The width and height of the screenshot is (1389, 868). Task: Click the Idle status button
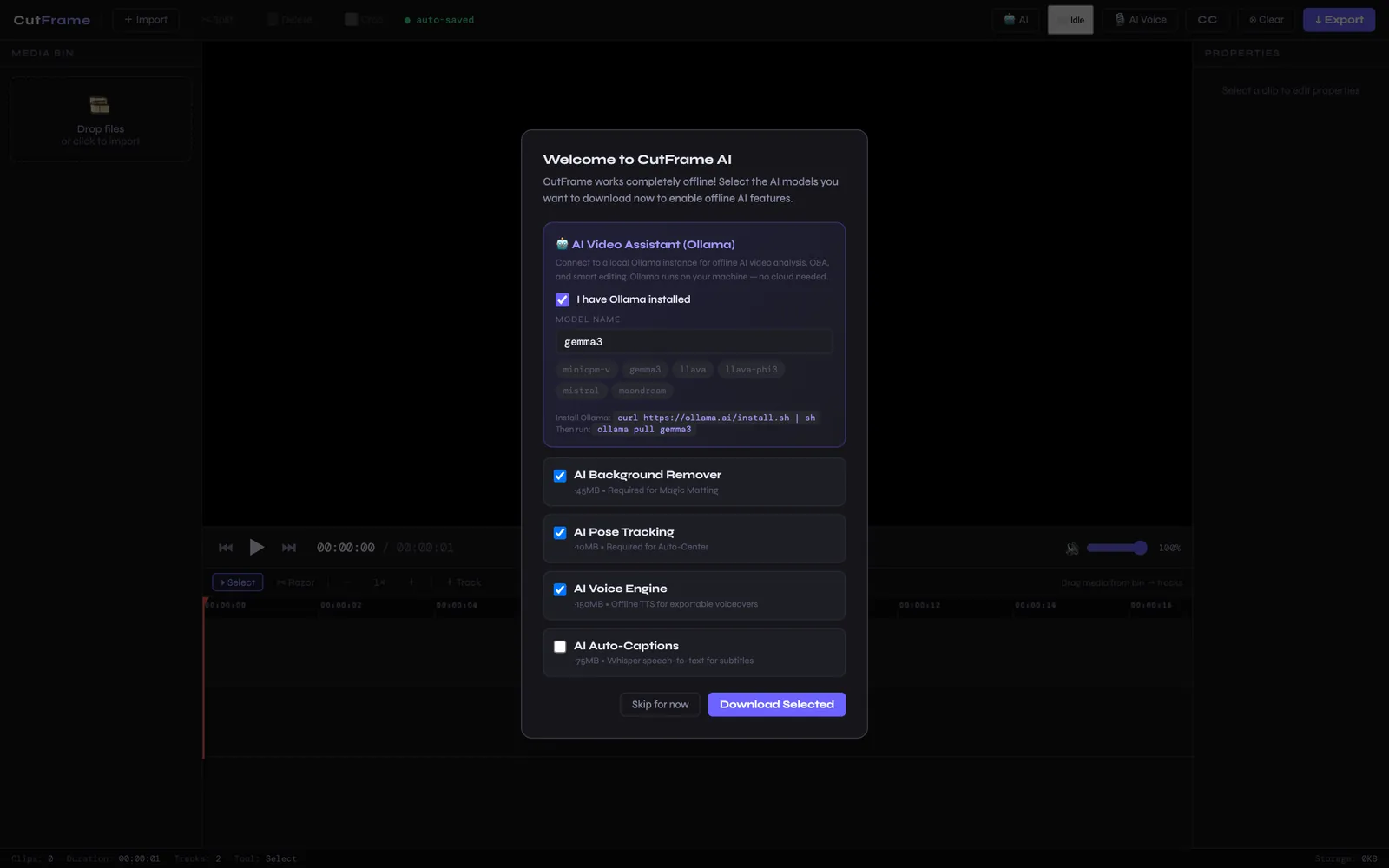(x=1070, y=20)
